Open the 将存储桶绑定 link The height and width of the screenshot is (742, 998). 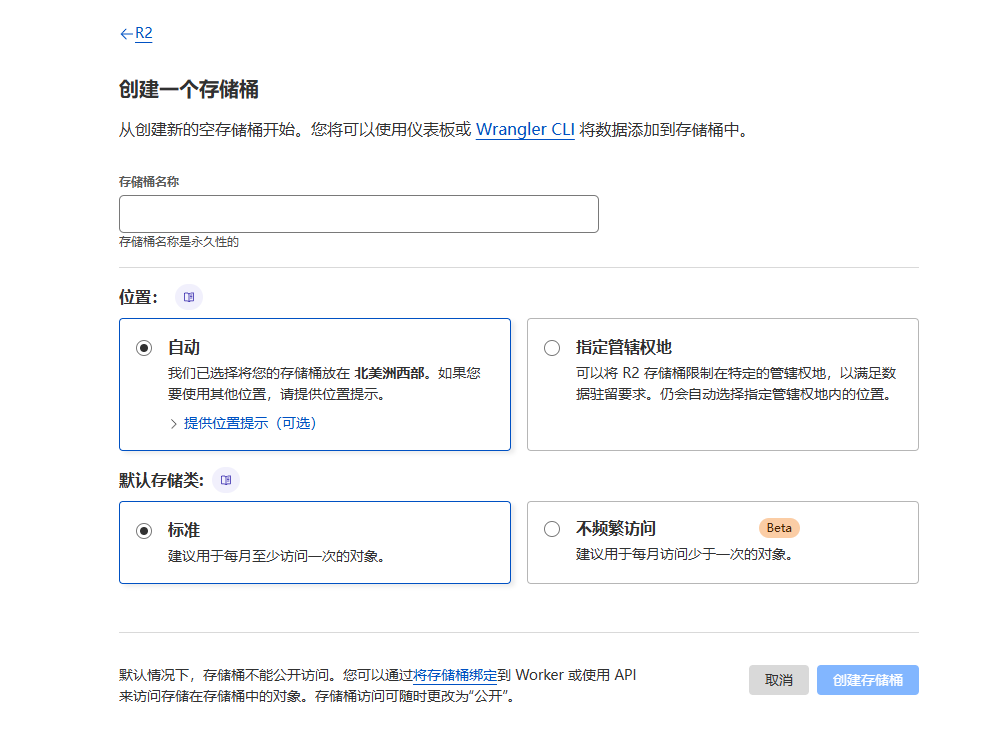tap(455, 675)
